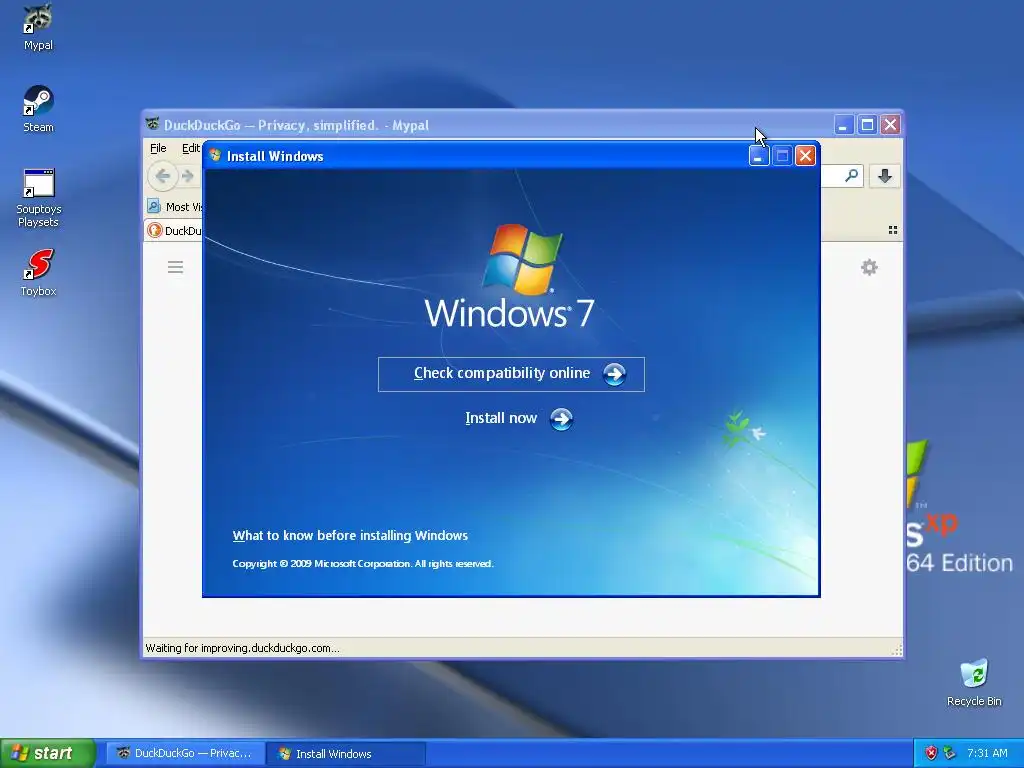Click the Check compatibility online arrow icon
Viewport: 1024px width, 768px height.
(614, 374)
